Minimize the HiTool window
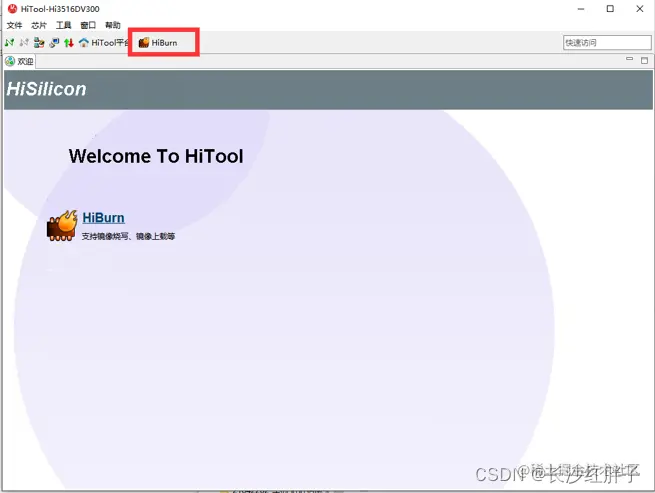Viewport: 655px width, 493px height. (x=581, y=9)
